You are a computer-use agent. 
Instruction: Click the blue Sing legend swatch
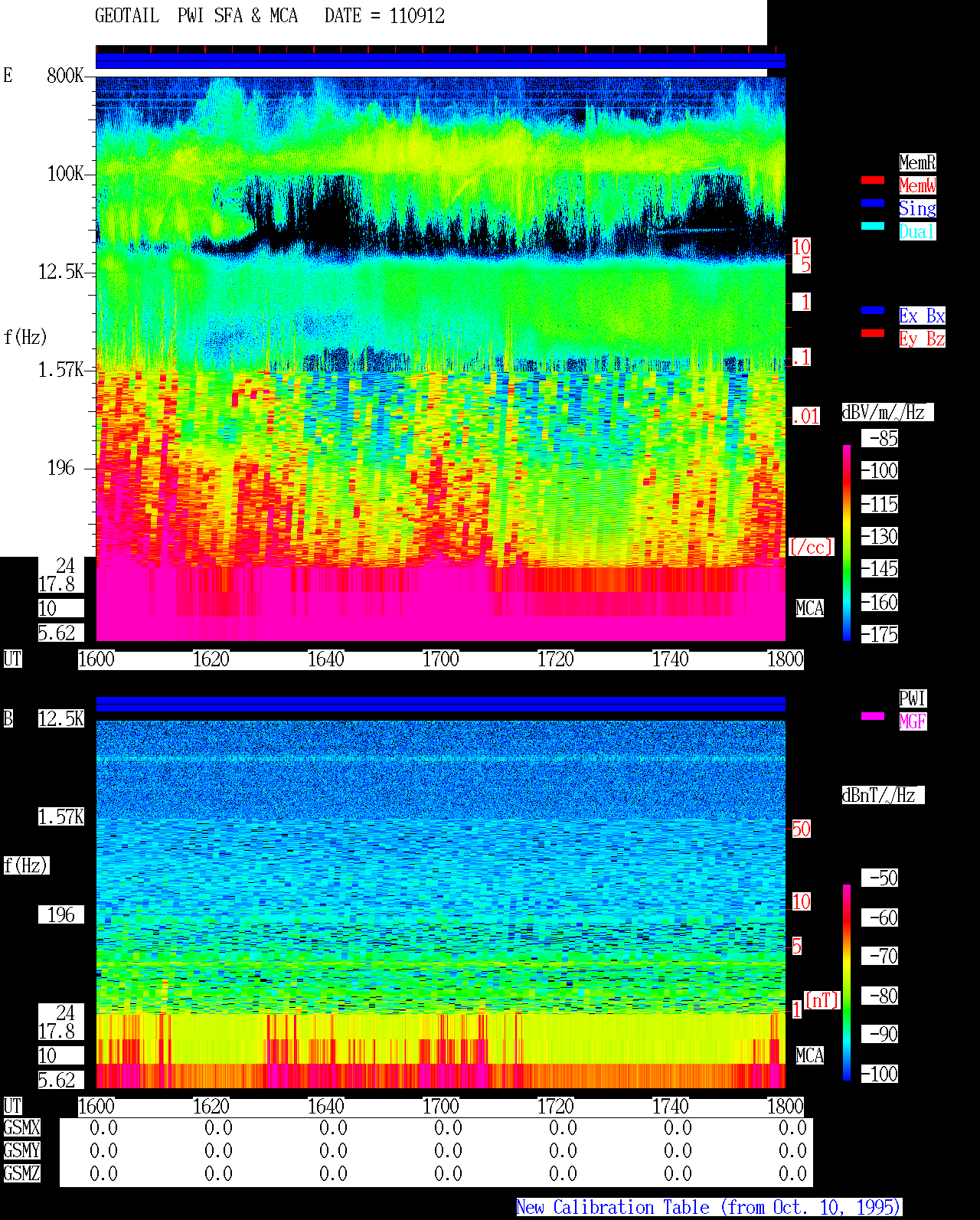tap(873, 203)
